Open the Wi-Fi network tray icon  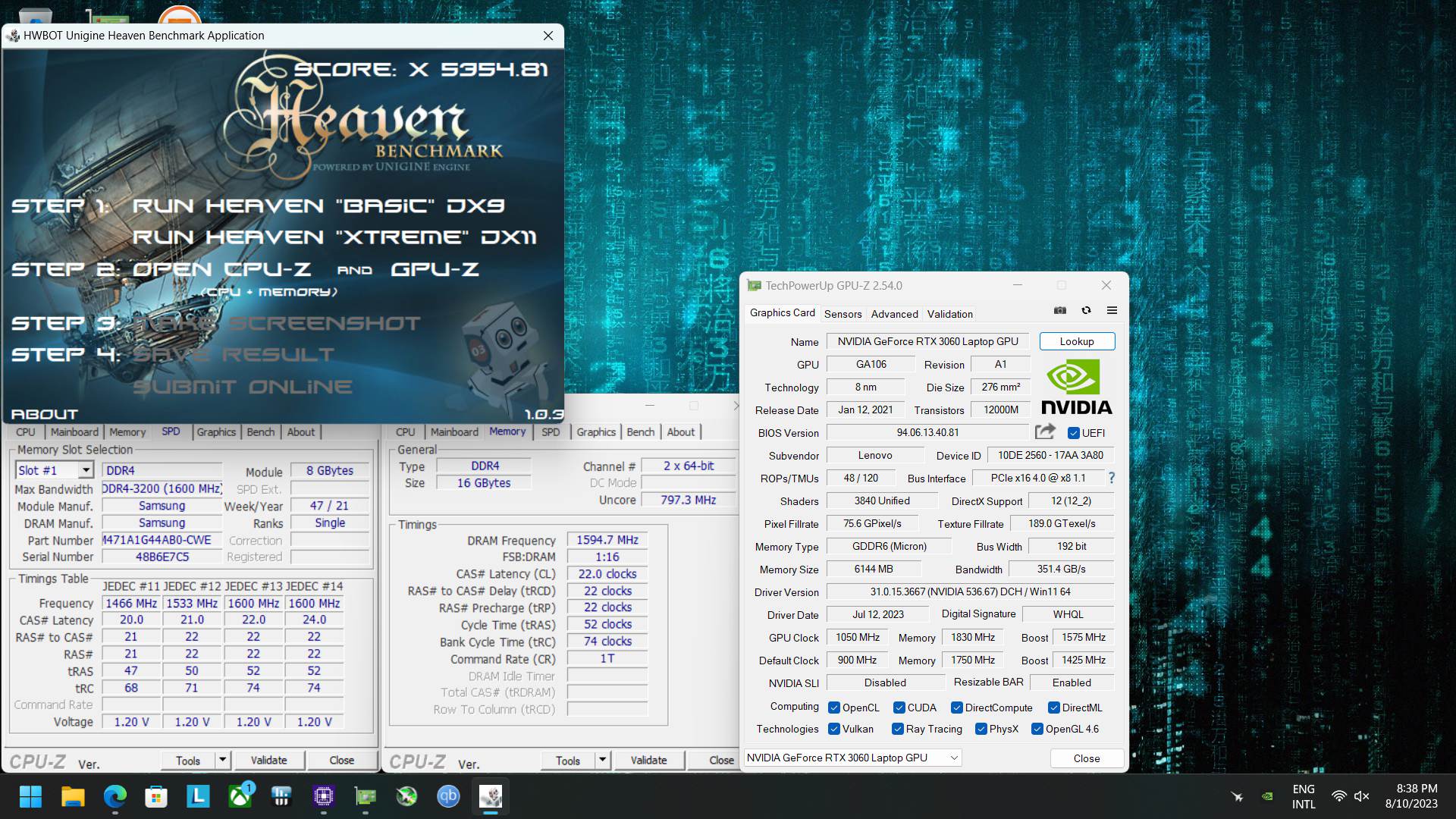point(1339,796)
